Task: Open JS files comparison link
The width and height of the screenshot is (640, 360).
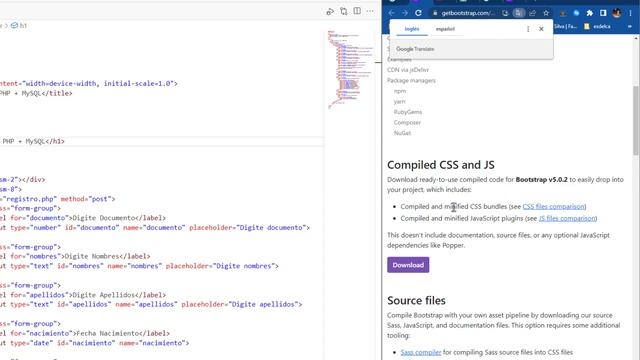Action: 567,218
